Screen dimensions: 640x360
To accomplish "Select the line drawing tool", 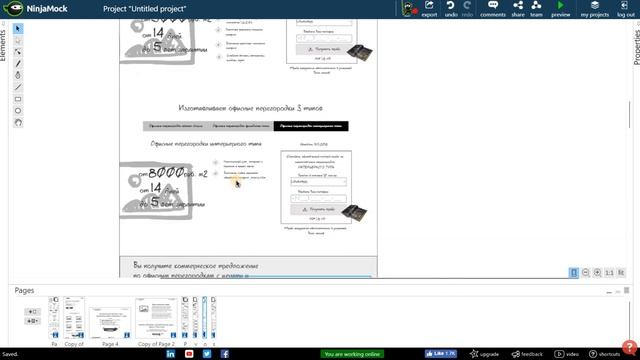I will pyautogui.click(x=18, y=87).
